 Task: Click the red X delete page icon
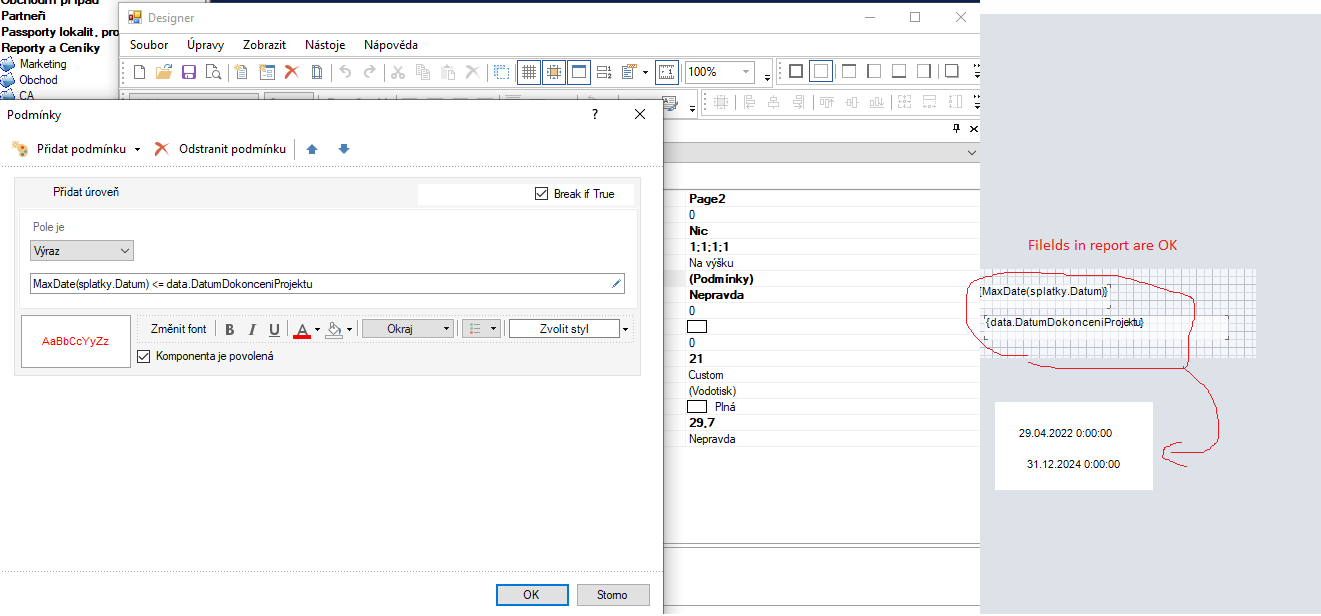pyautogui.click(x=292, y=72)
